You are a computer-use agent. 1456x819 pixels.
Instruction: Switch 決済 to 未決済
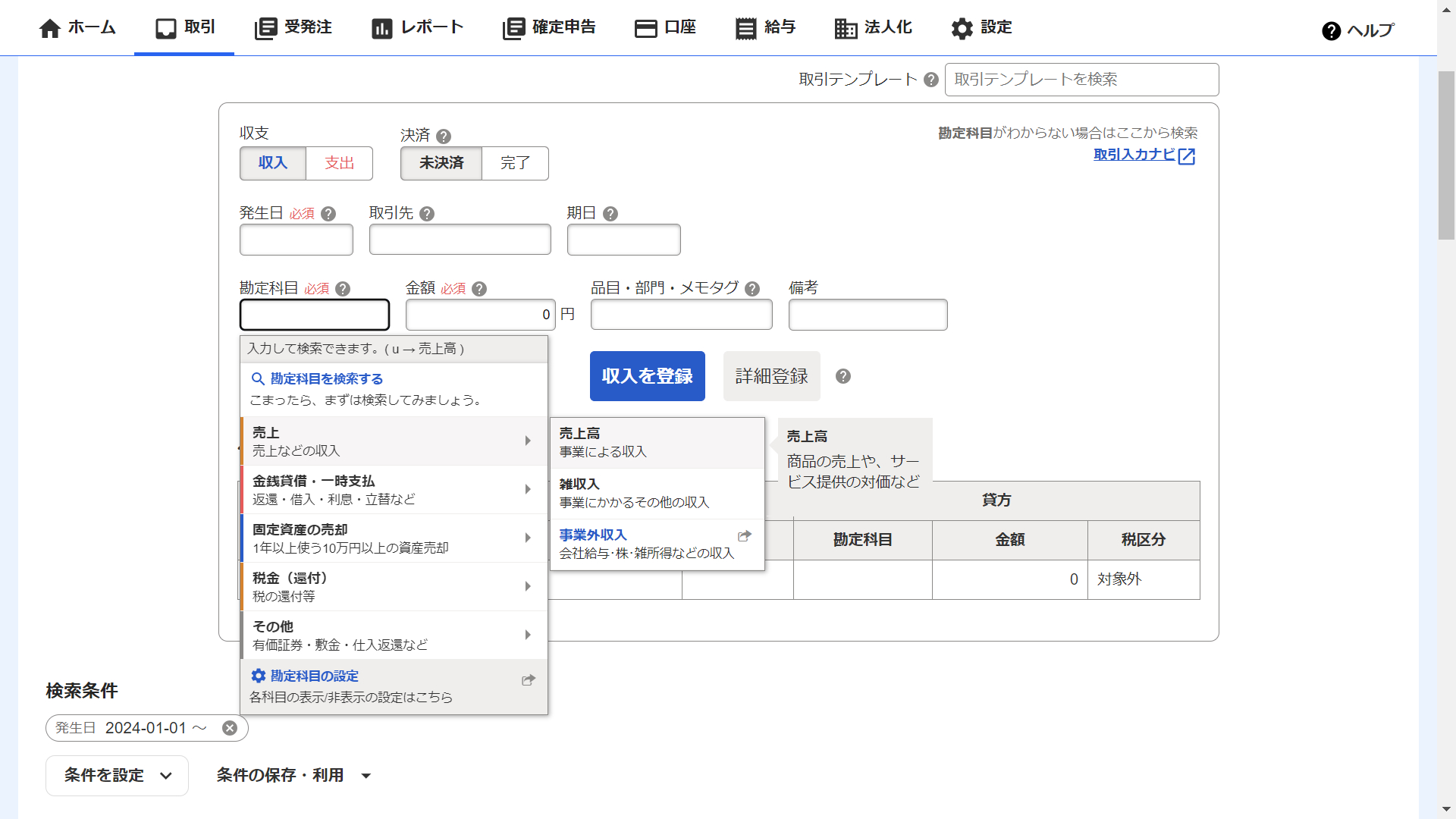pyautogui.click(x=441, y=163)
